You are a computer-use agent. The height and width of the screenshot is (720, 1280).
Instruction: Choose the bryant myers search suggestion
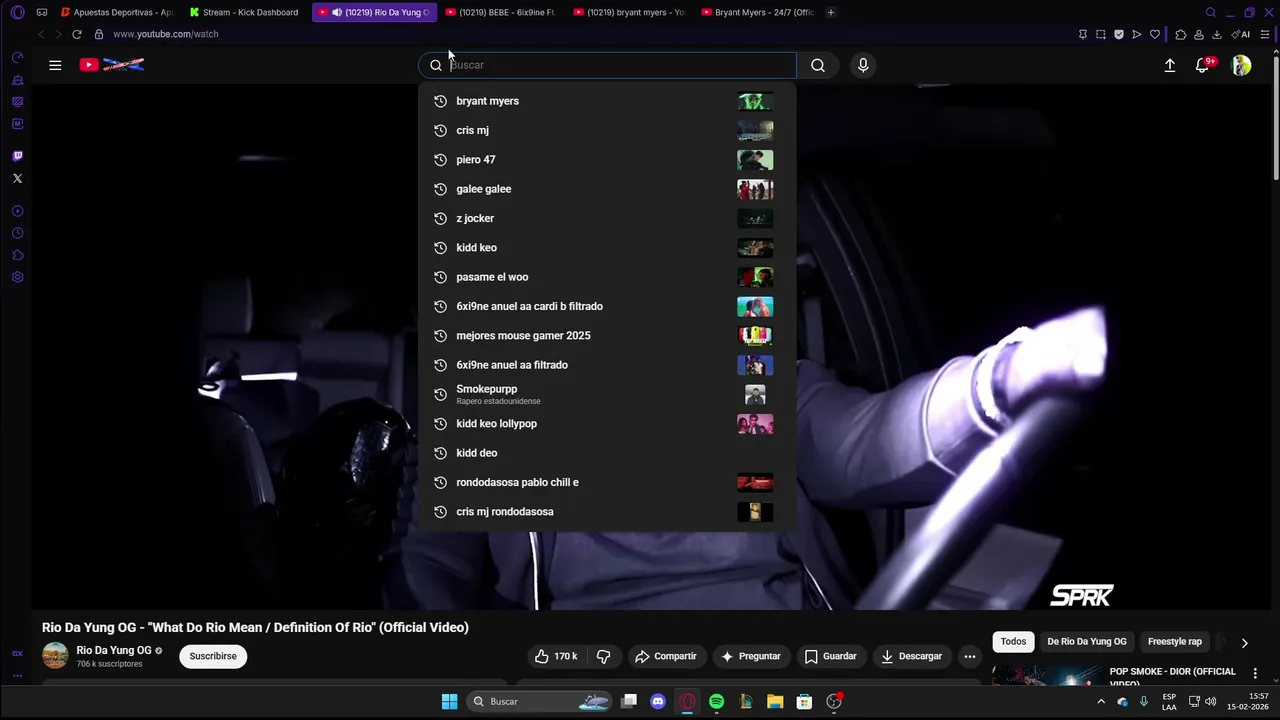tap(607, 101)
